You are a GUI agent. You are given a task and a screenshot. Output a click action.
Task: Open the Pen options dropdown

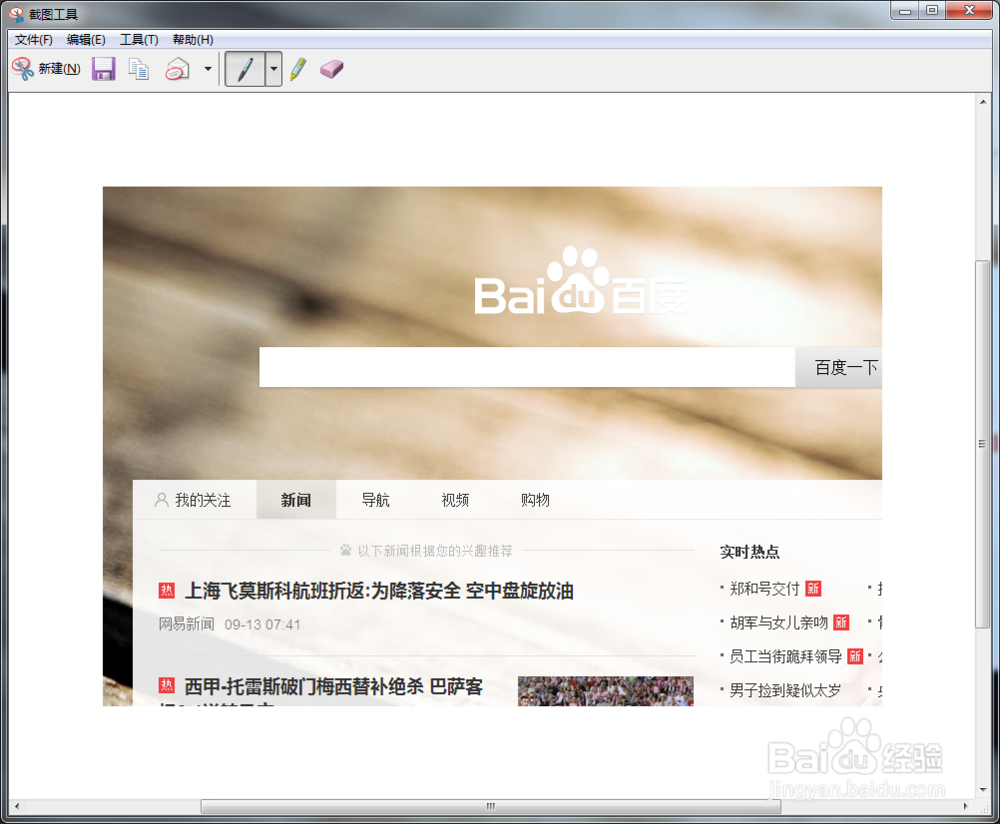pos(271,68)
